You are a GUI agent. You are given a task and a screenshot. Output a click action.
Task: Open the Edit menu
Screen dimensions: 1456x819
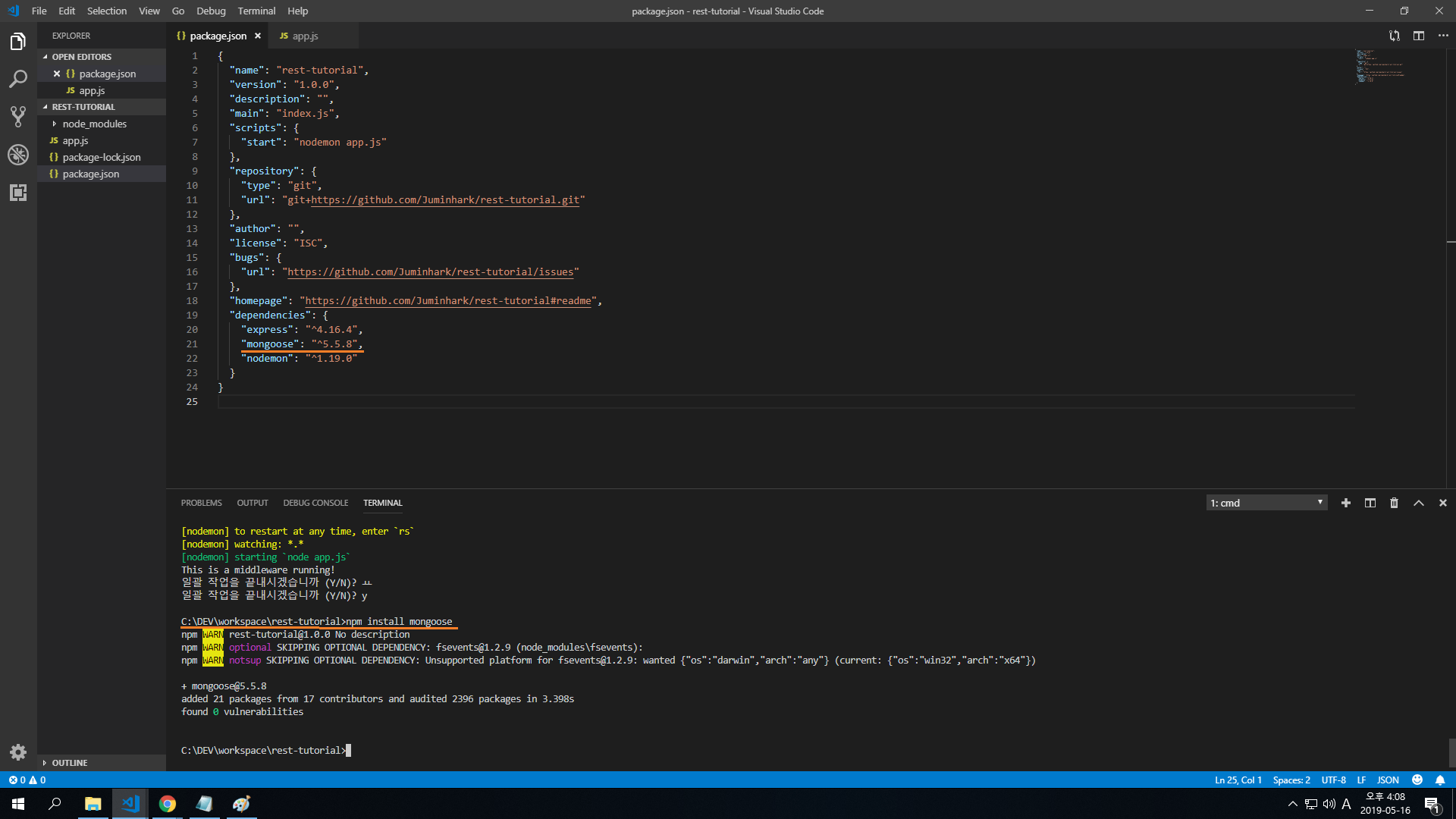coord(67,11)
